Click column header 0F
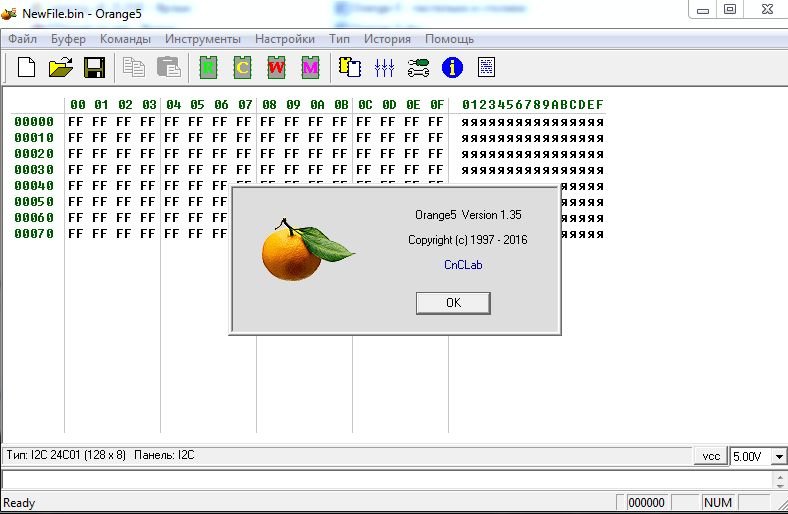This screenshot has width=788, height=514. click(x=437, y=105)
